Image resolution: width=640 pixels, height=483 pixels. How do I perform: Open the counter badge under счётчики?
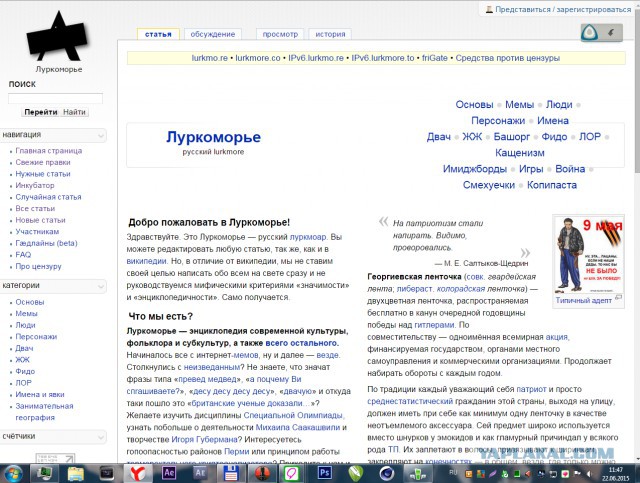click(x=55, y=458)
